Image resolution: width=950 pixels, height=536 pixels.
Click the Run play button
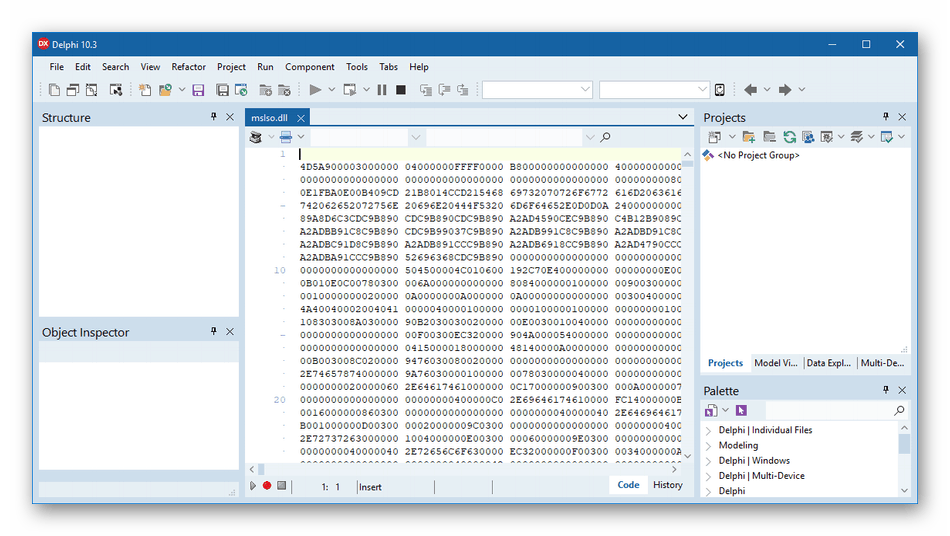315,90
